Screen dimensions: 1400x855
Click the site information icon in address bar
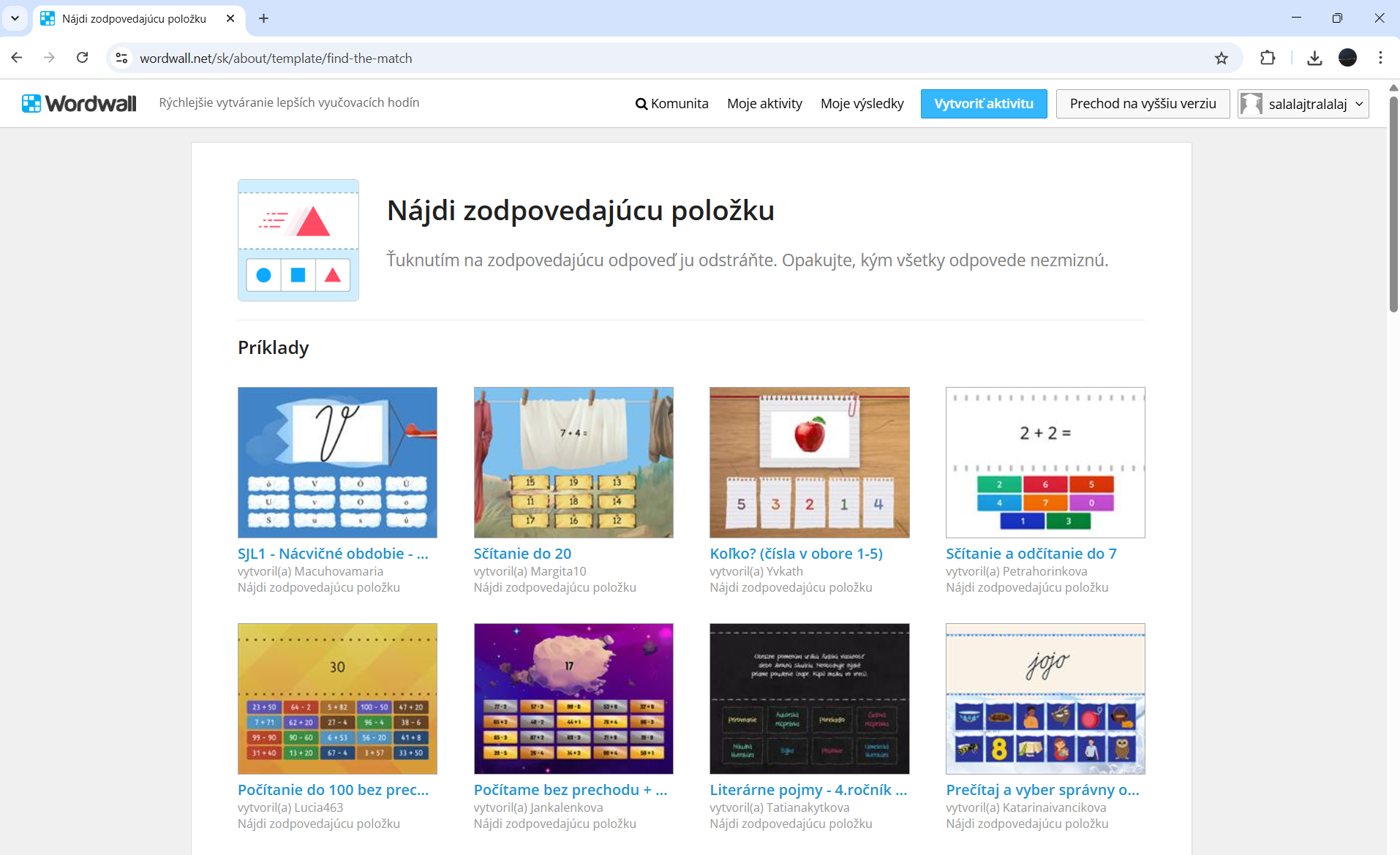pyautogui.click(x=122, y=59)
